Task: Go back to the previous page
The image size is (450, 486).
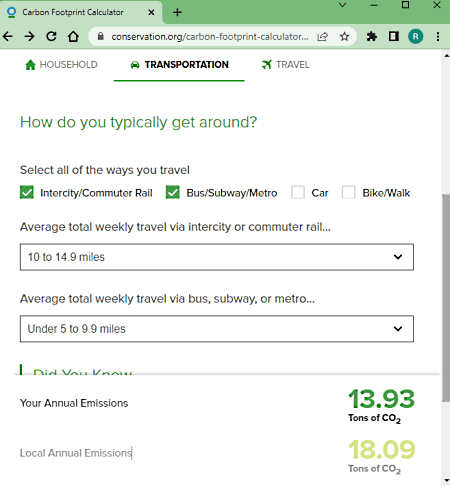Action: pyautogui.click(x=8, y=36)
